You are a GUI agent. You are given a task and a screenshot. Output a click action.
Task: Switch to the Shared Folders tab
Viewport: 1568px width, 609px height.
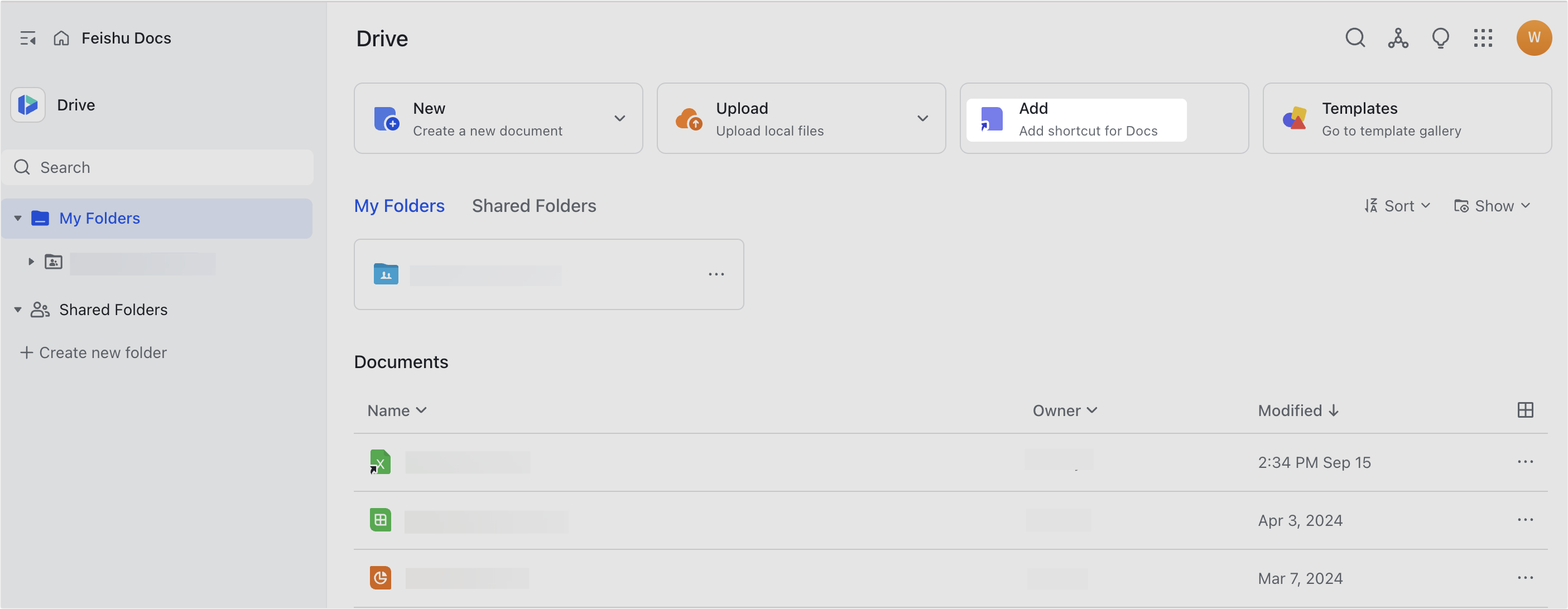coord(534,206)
